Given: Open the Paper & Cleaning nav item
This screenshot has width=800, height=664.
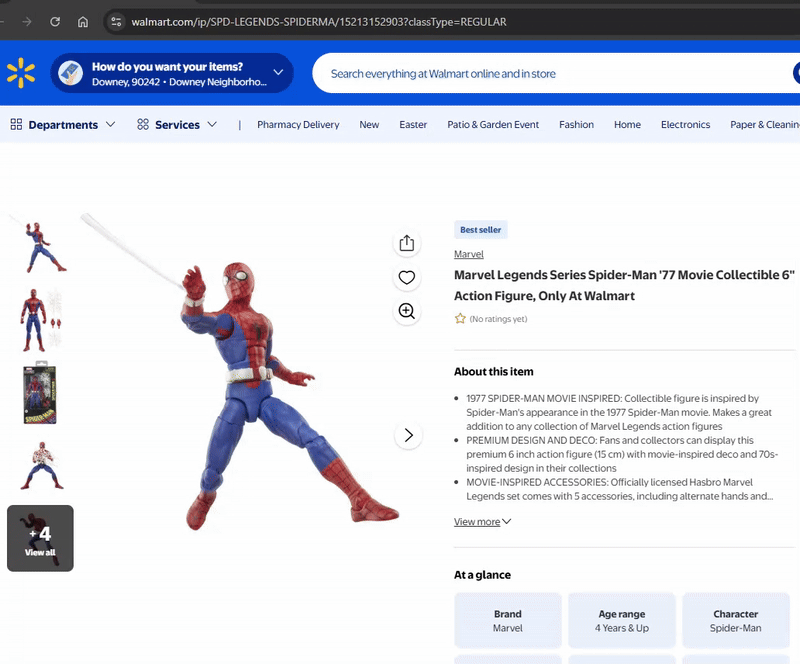Looking at the screenshot, I should (x=765, y=125).
